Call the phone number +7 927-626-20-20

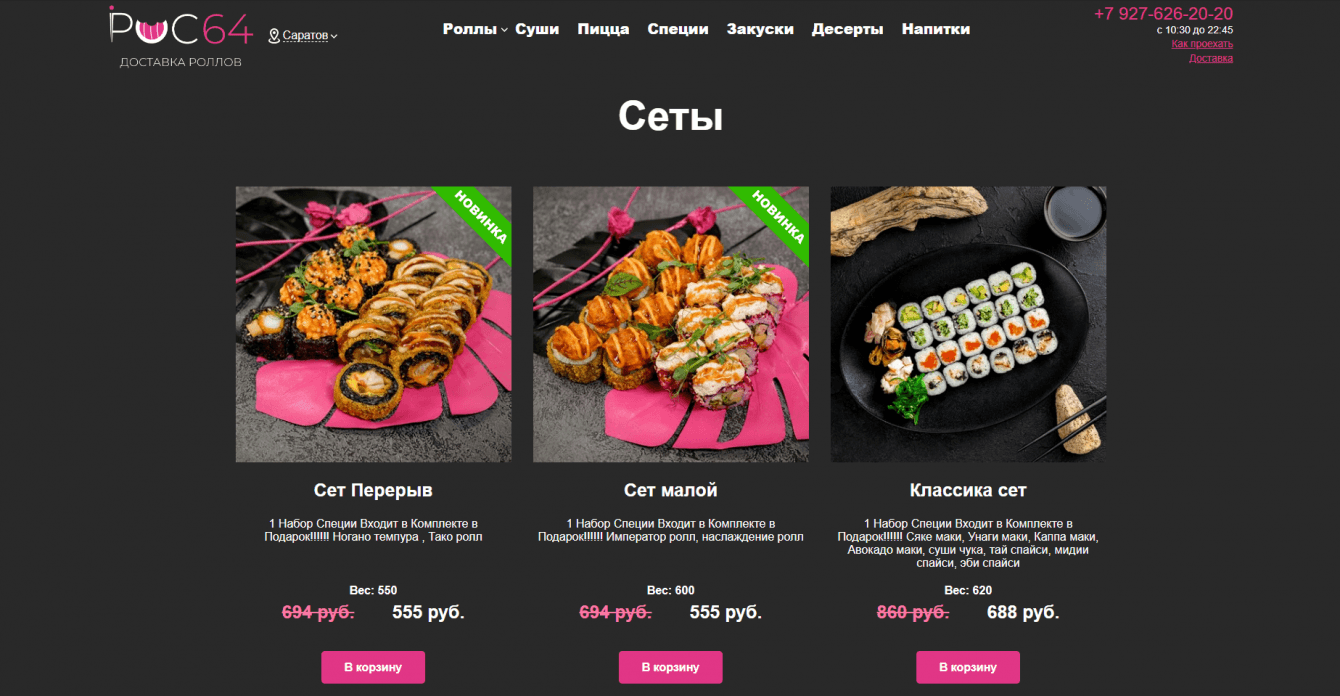[x=1163, y=14]
